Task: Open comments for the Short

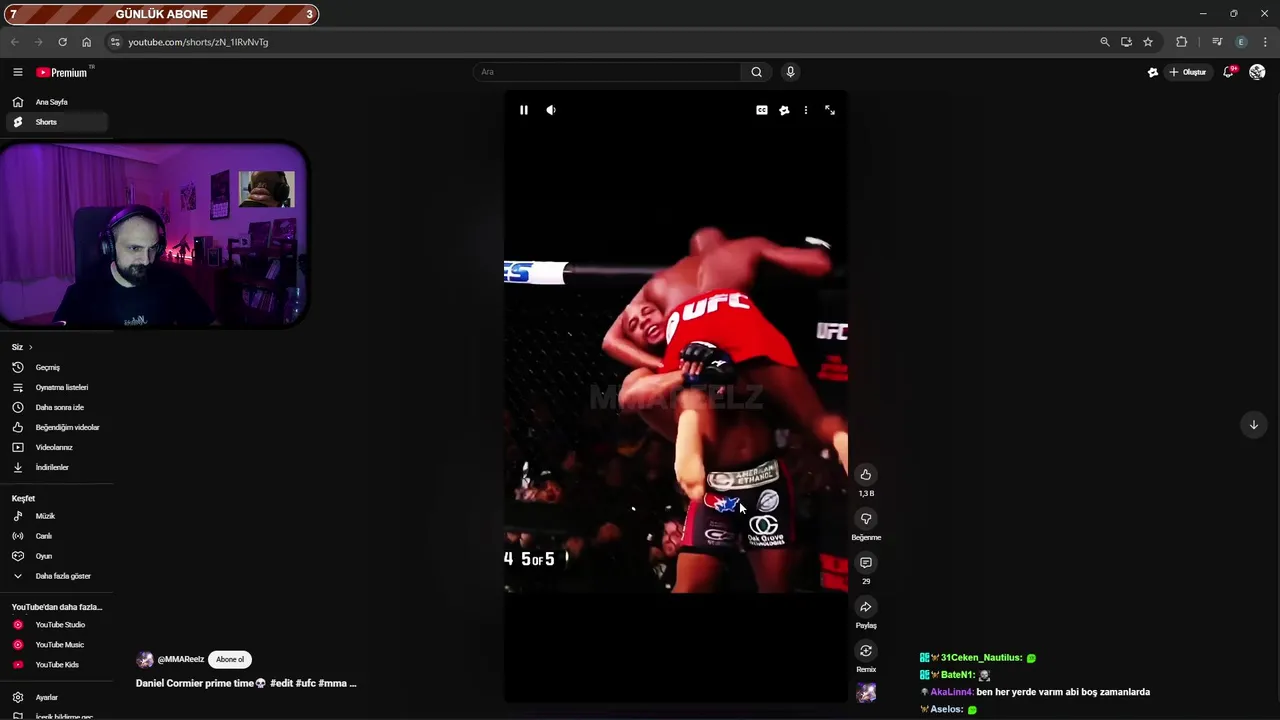Action: pos(866,563)
